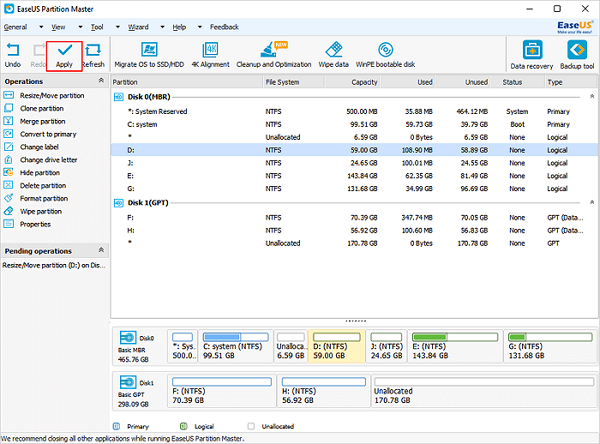Select the J: partition row

(354, 163)
